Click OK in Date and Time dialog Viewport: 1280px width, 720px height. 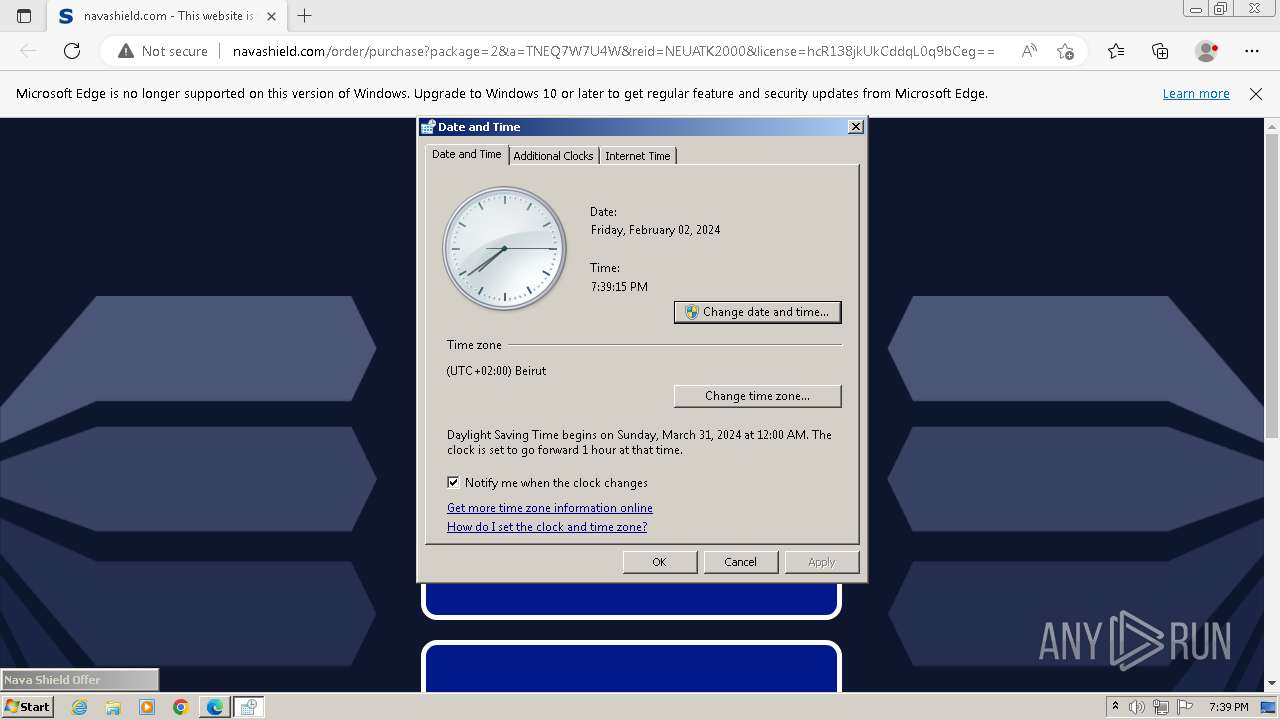click(659, 562)
